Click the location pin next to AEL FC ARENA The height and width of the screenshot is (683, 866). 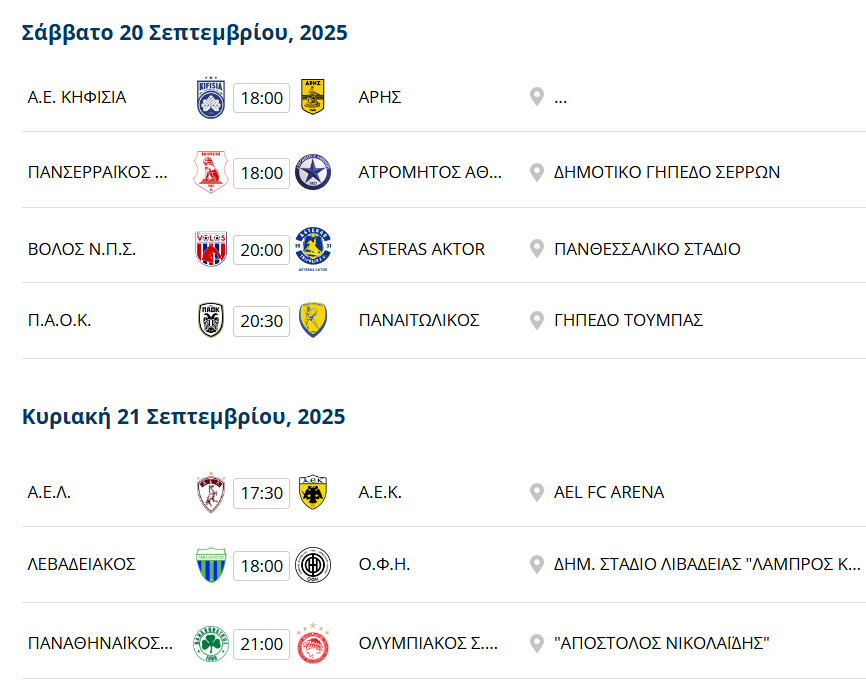click(536, 492)
